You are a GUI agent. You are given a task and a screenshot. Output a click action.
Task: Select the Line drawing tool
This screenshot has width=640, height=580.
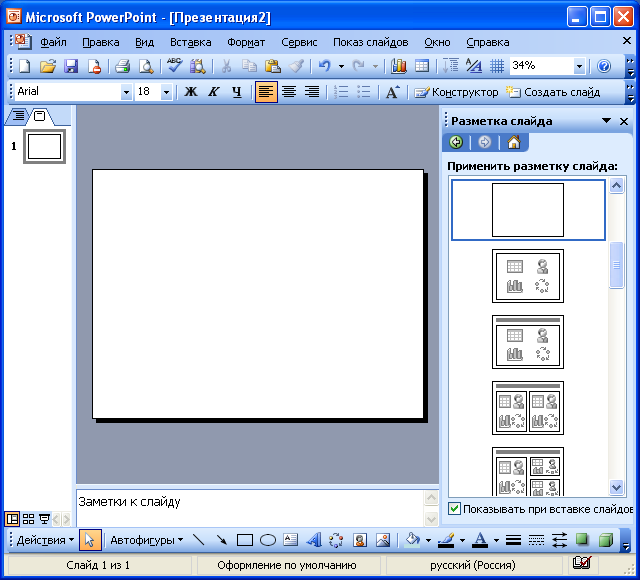click(199, 540)
